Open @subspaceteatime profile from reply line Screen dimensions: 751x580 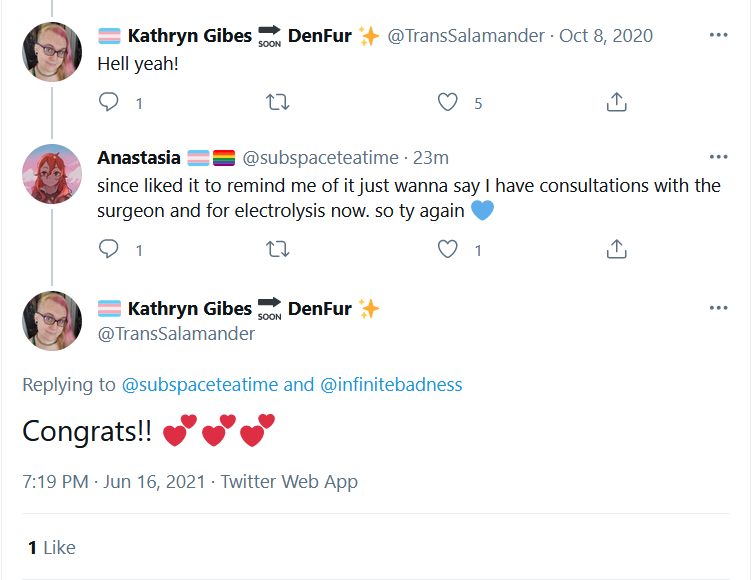click(200, 385)
